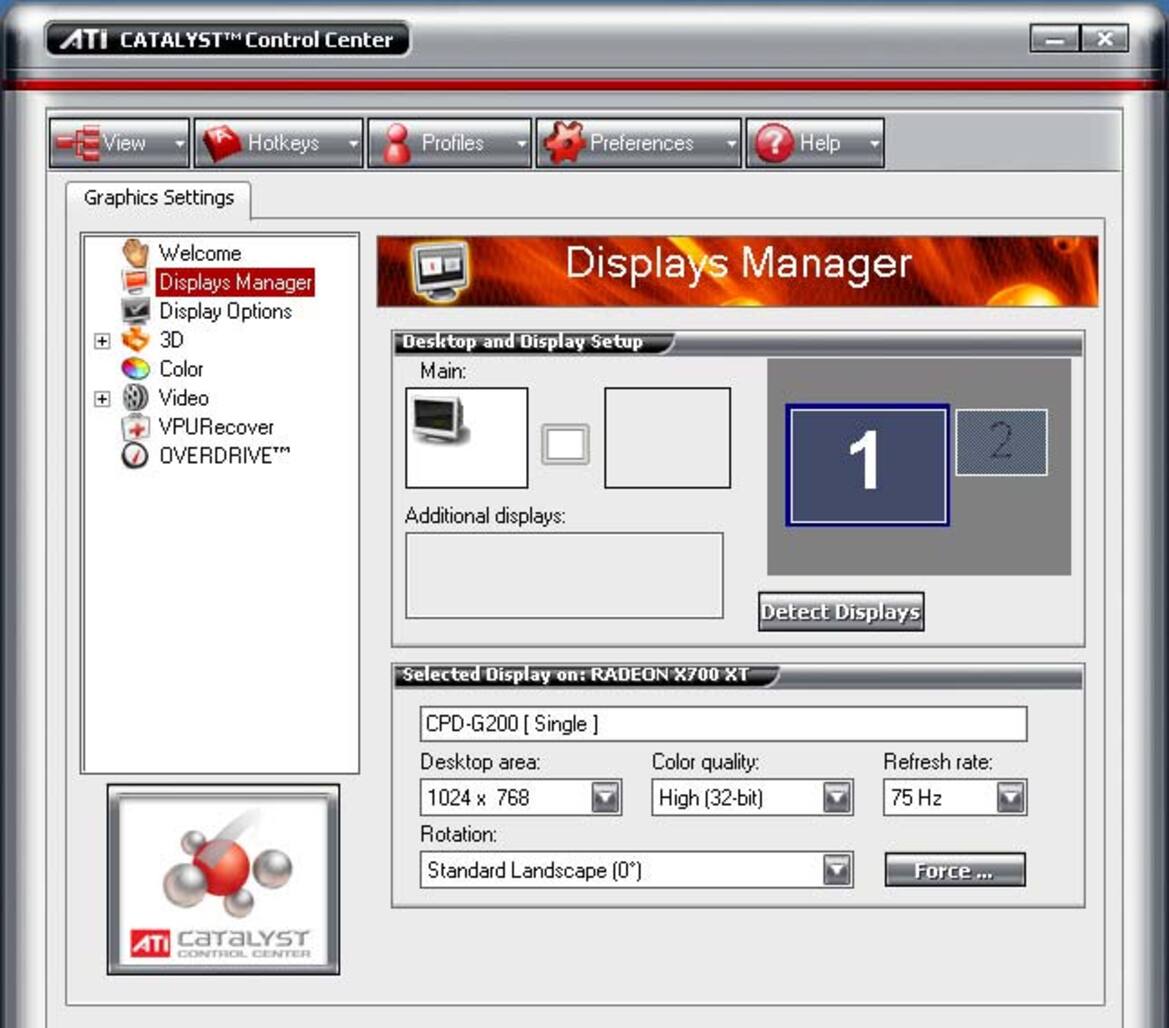
Task: Select display 1 in the layout preview
Action: pyautogui.click(x=867, y=465)
